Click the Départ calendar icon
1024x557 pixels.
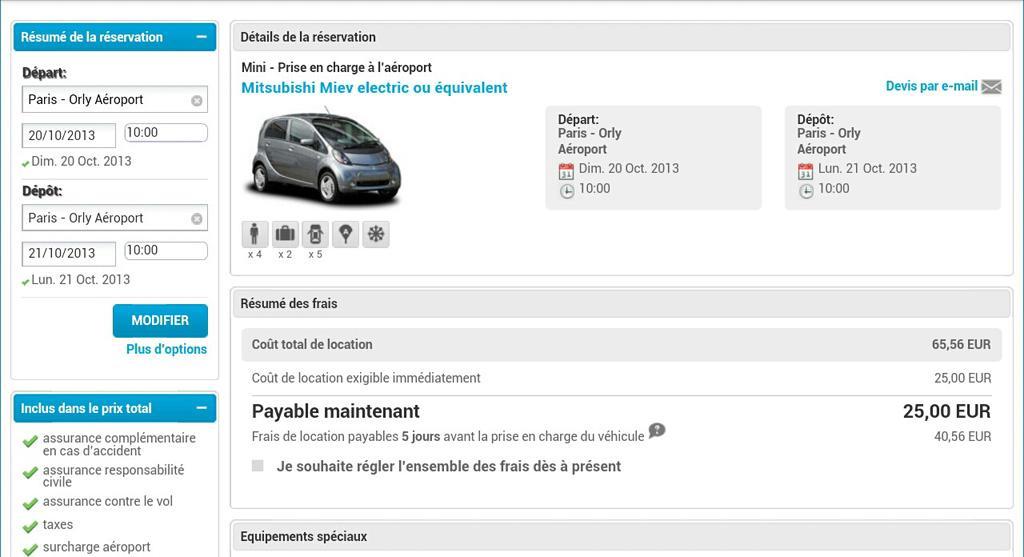pyautogui.click(x=566, y=171)
